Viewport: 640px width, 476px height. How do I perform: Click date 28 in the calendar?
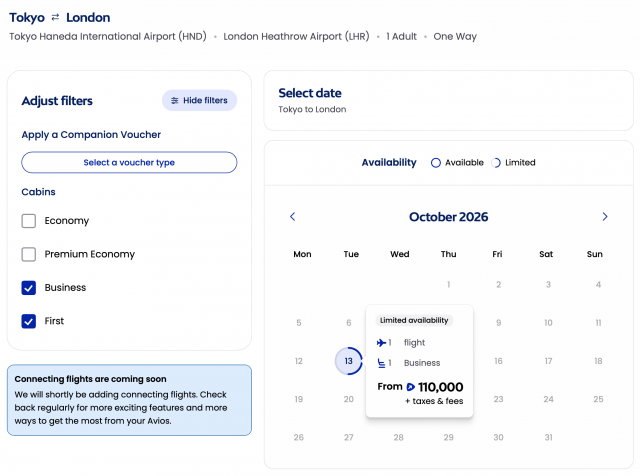[398, 438]
